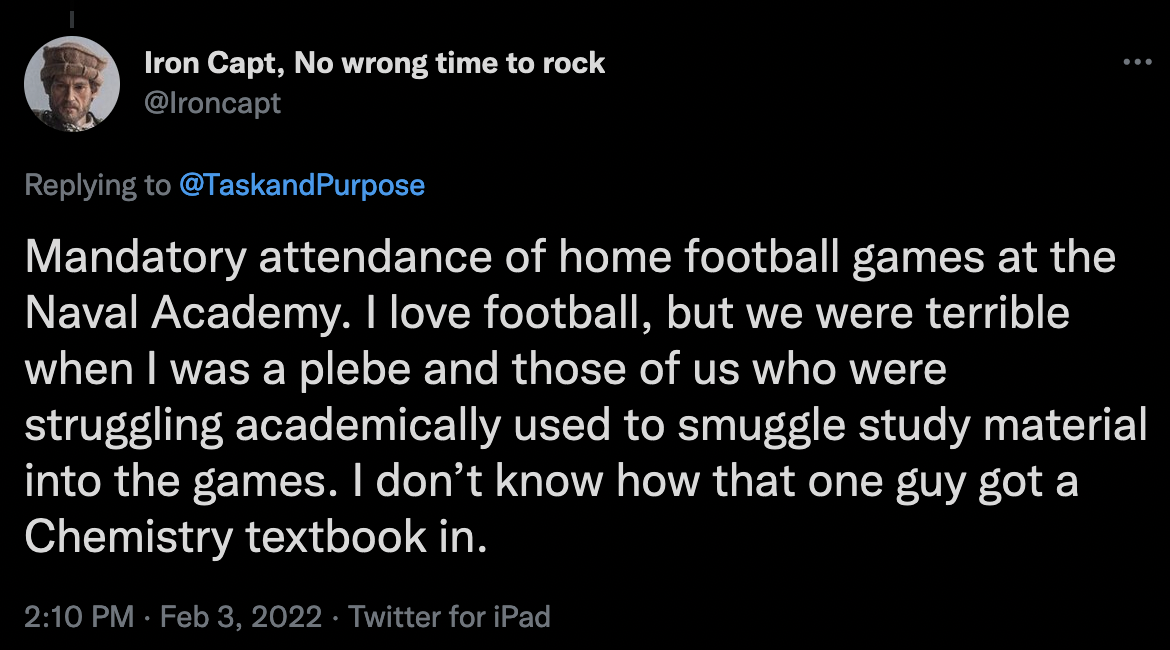The image size is (1170, 650).
Task: Click "I love football" in the tweet
Action: point(516,314)
